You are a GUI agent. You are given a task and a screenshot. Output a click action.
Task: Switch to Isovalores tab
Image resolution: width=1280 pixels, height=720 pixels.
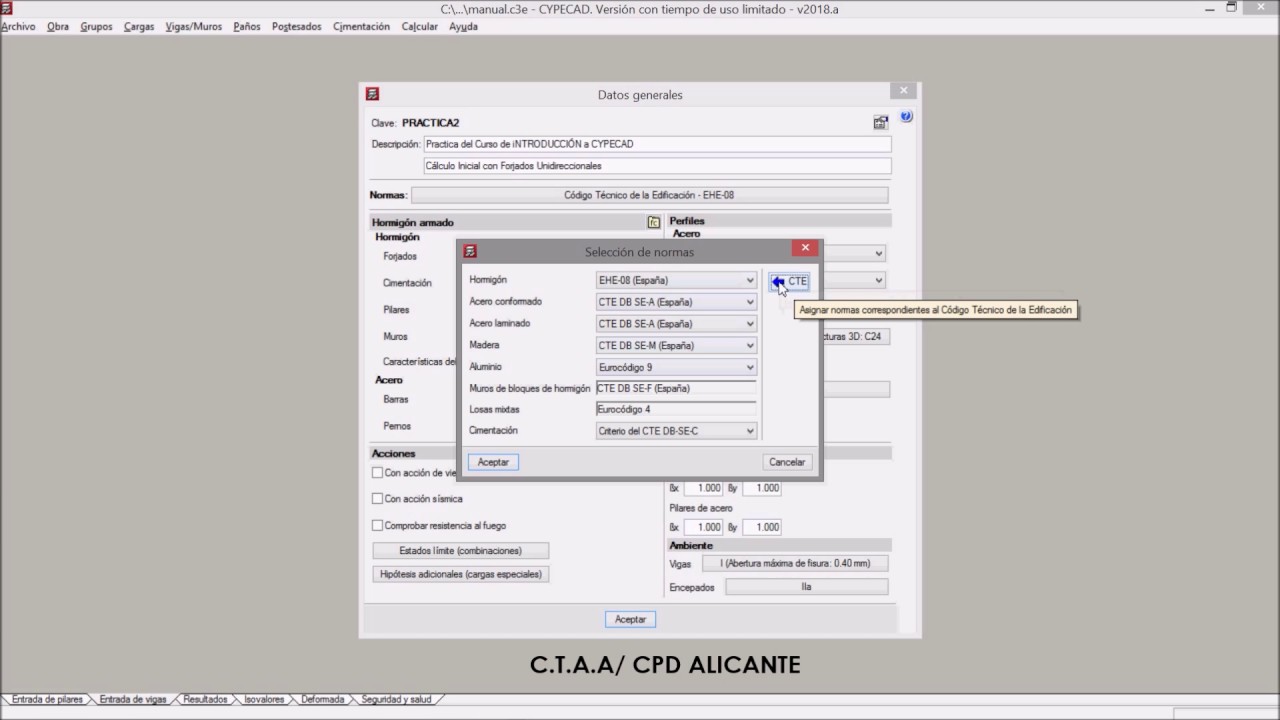point(265,700)
